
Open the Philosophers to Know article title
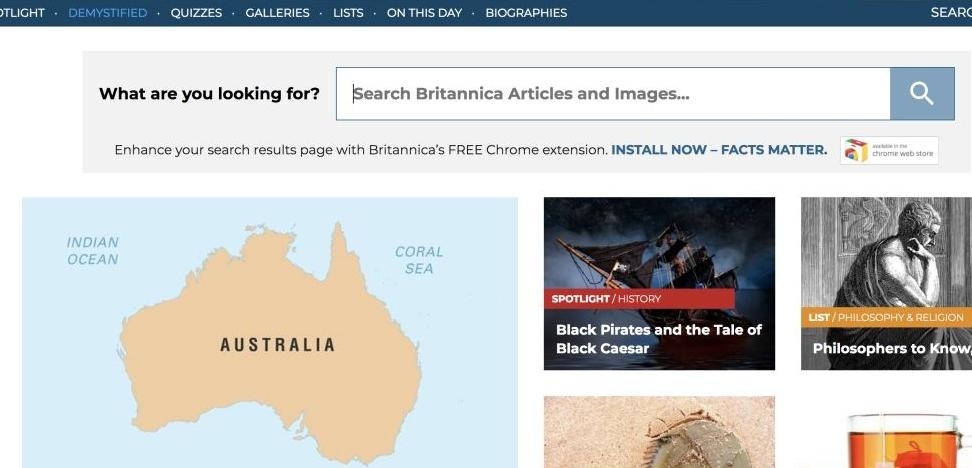click(892, 348)
